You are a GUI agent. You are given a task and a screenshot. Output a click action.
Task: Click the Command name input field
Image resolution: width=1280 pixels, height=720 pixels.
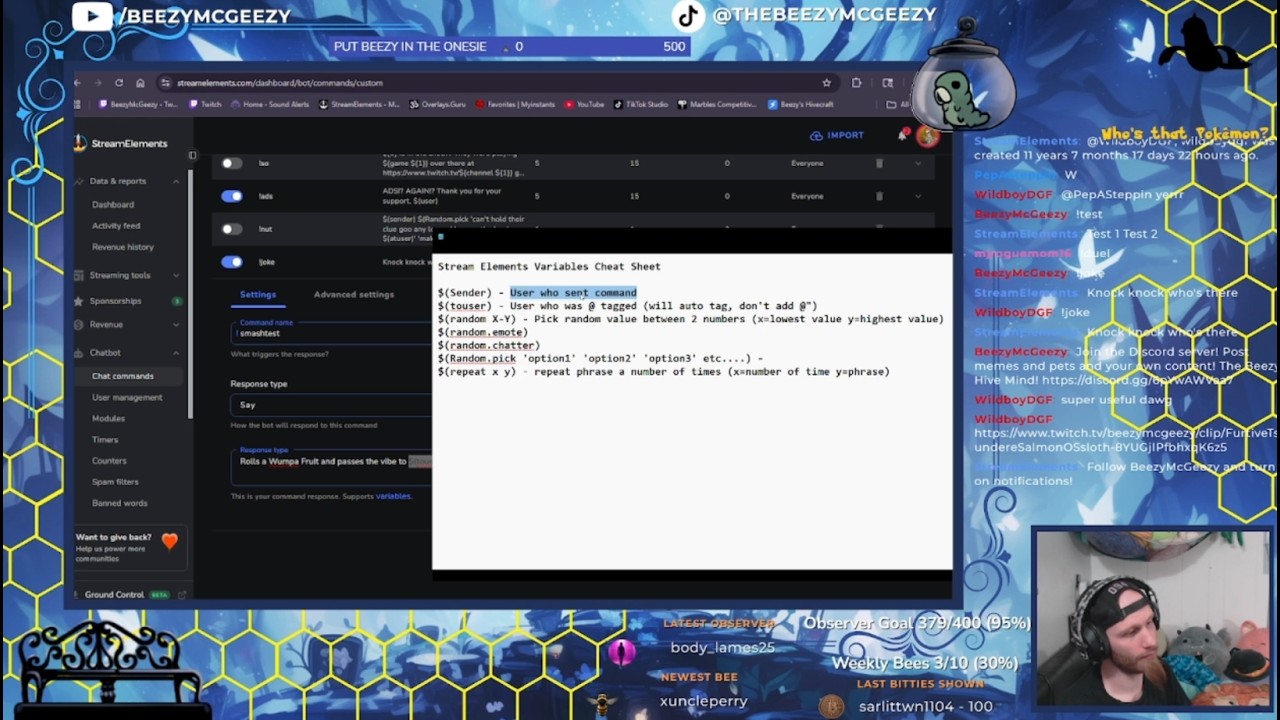pyautogui.click(x=332, y=331)
